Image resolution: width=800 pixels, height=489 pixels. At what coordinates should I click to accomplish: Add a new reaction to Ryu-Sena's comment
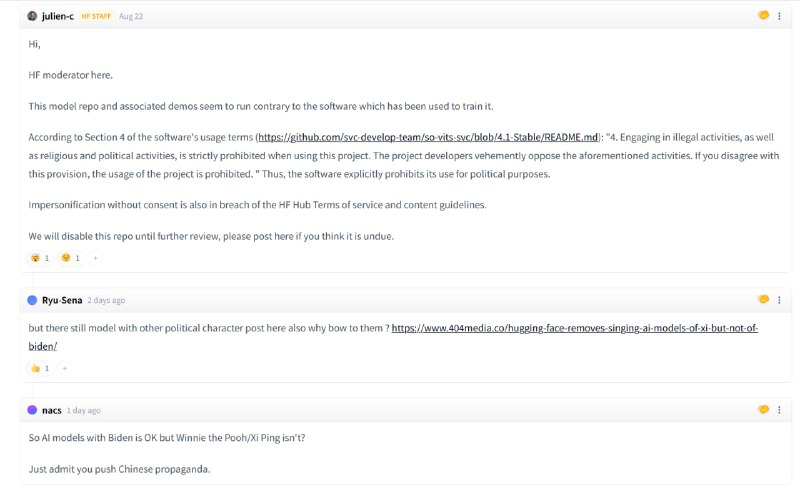coord(65,368)
